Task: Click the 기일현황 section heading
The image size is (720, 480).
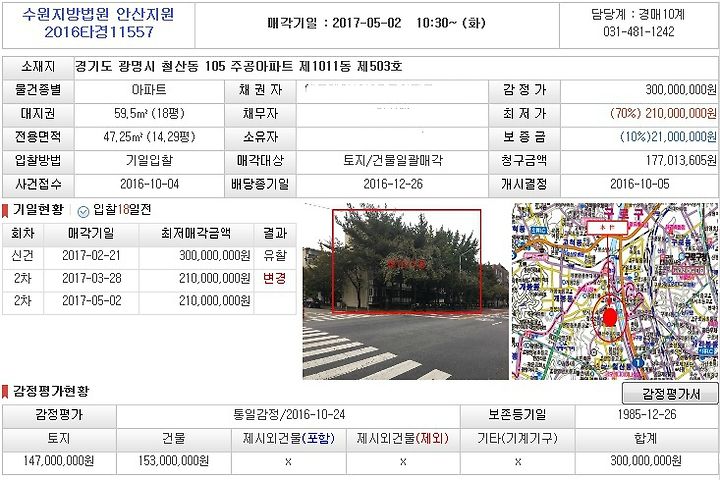Action: [38, 210]
